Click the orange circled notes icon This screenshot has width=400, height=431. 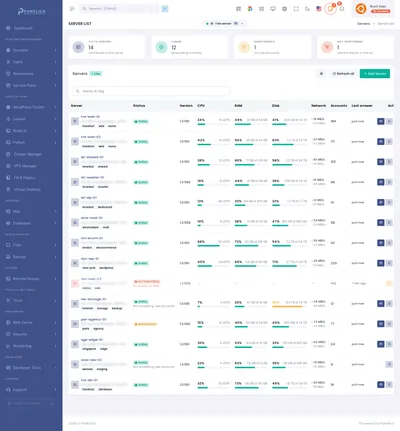[x=330, y=9]
